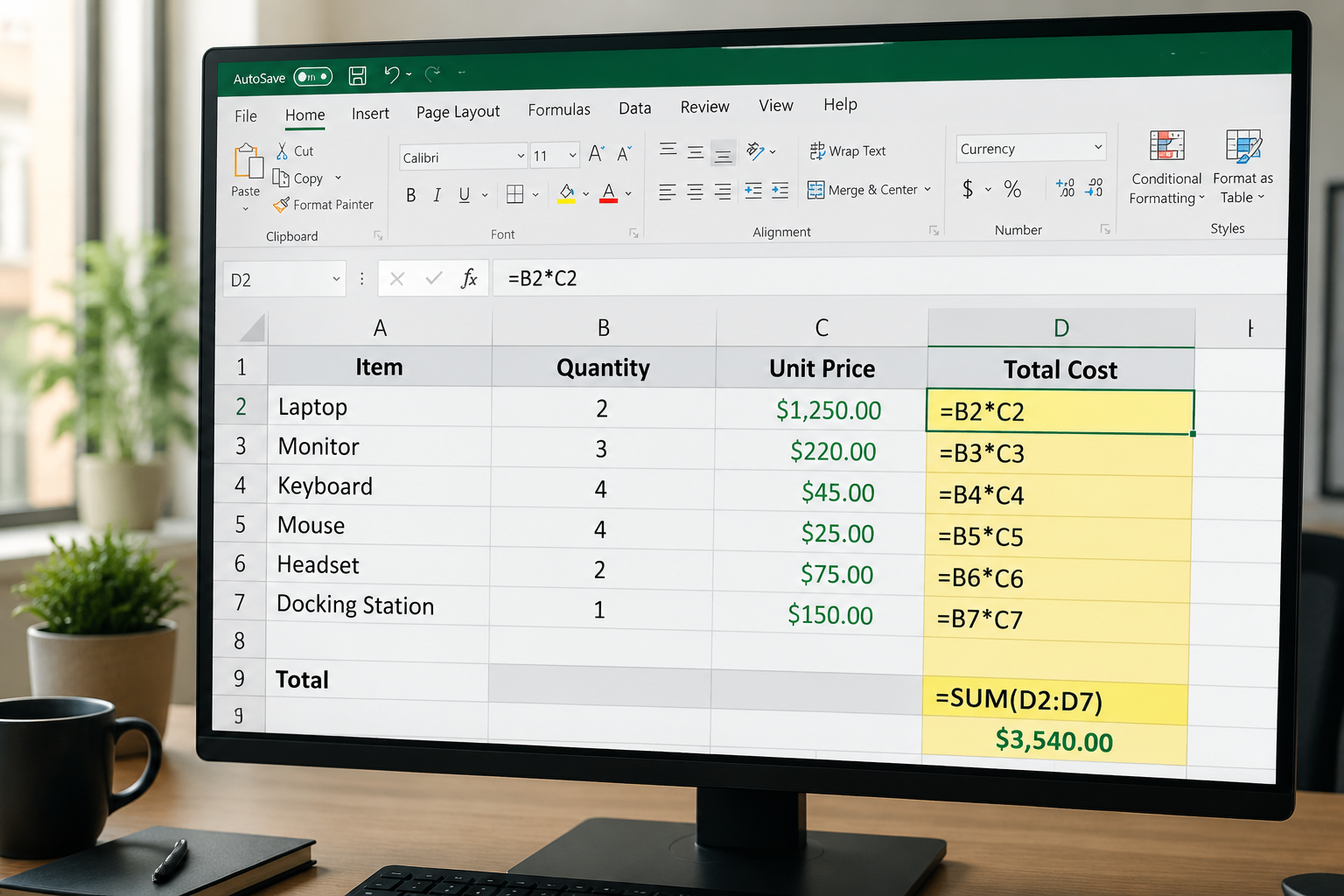Click the Insert Function fx icon
Image resolution: width=1344 pixels, height=896 pixels.
point(469,278)
